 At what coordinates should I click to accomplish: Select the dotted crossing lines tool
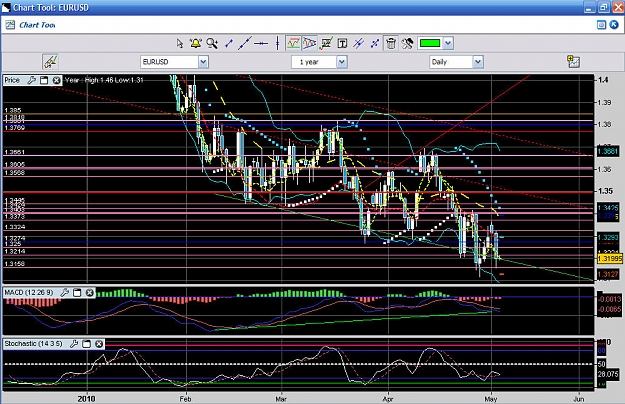tap(375, 43)
